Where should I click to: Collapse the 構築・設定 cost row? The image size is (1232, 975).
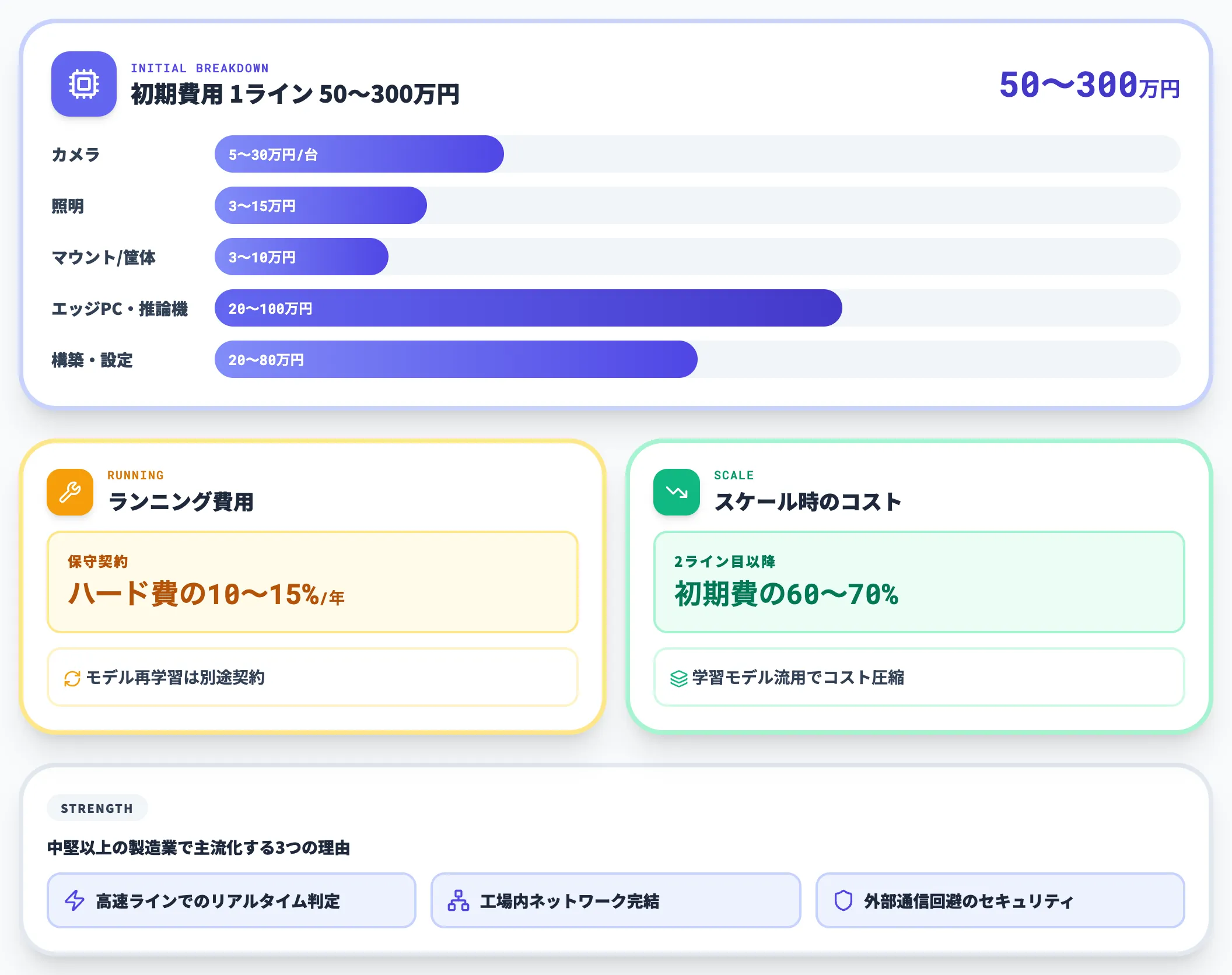(x=456, y=360)
